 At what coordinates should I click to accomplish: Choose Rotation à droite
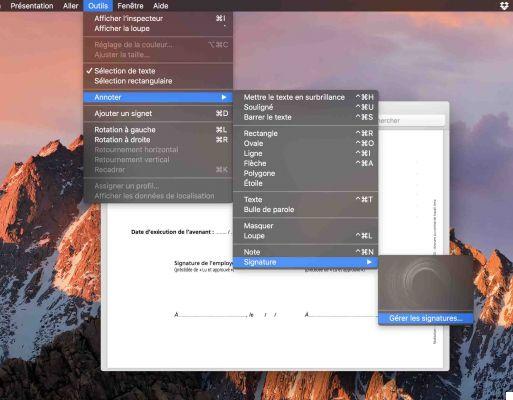[158, 140]
